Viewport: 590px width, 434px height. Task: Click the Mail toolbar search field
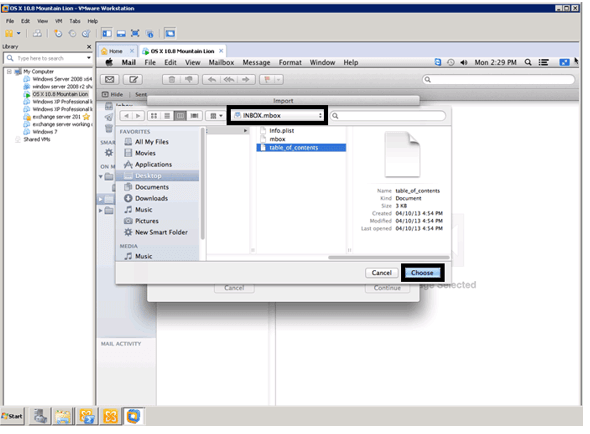coord(499,79)
